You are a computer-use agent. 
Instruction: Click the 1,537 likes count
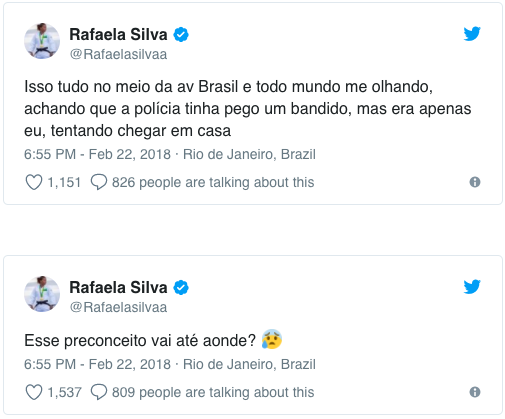click(64, 393)
